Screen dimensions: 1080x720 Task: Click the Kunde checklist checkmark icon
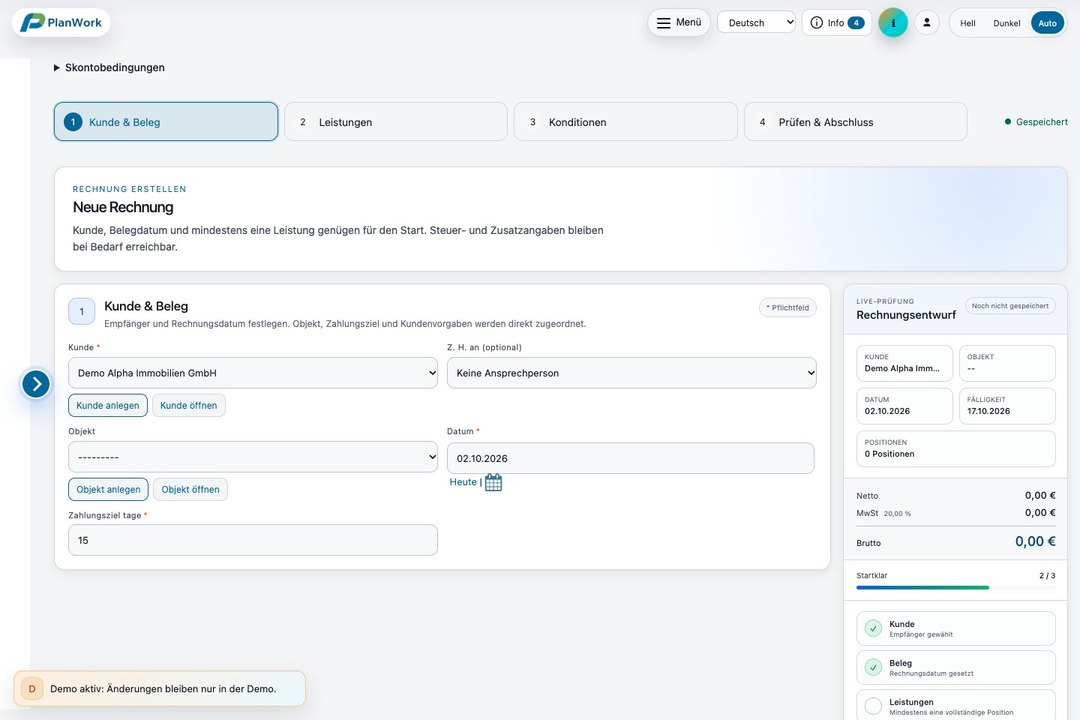click(x=873, y=628)
